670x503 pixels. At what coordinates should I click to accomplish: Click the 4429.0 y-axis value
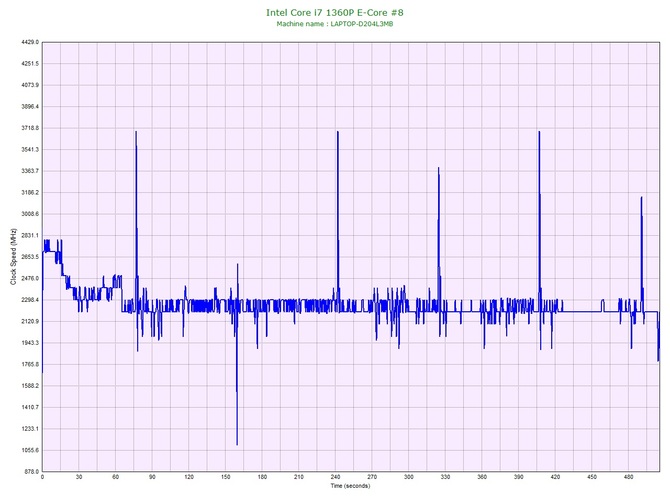(30, 42)
